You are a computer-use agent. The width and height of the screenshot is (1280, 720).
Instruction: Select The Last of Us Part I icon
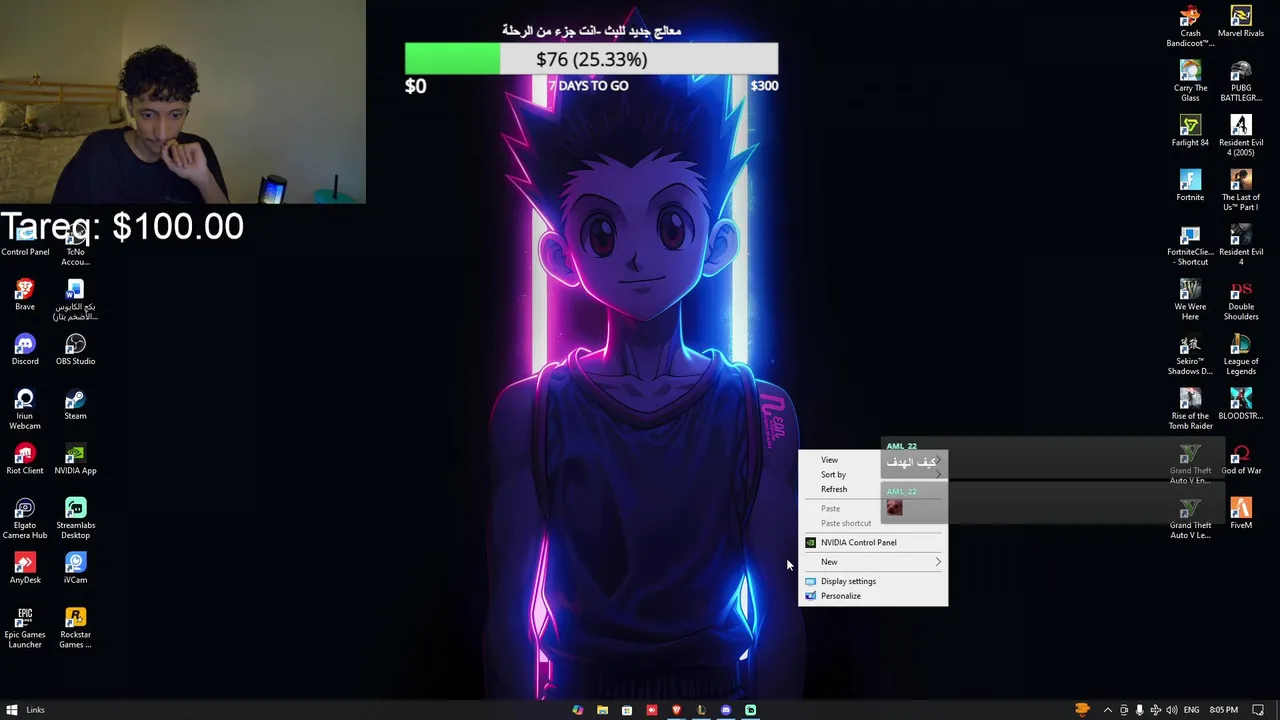click(1241, 190)
